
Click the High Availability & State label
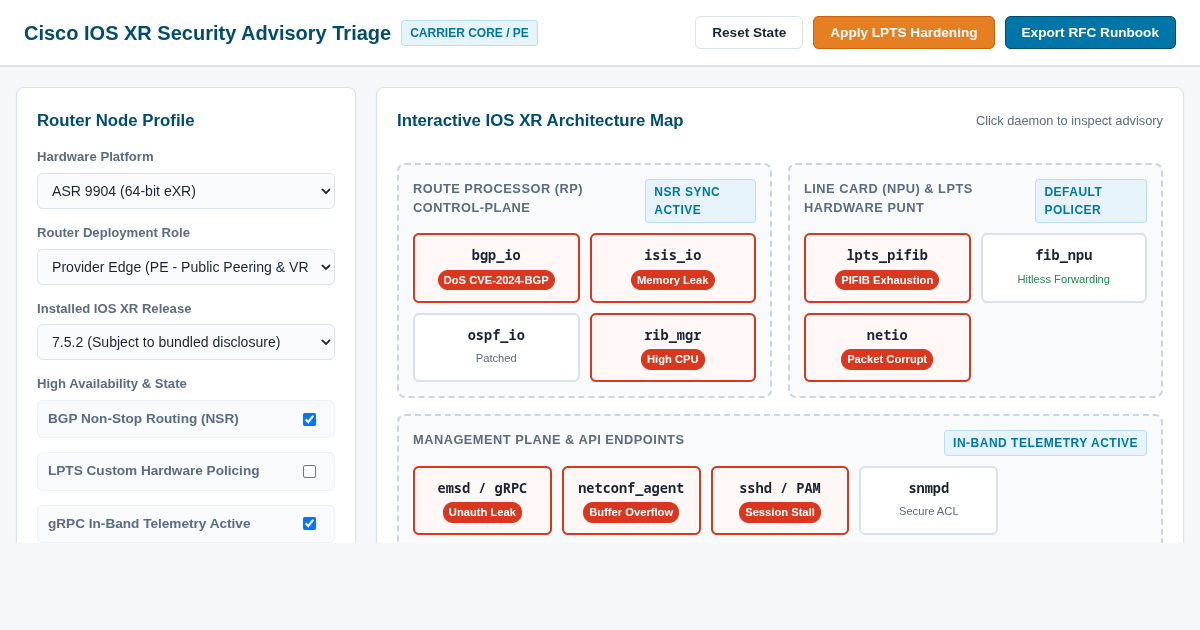112,384
